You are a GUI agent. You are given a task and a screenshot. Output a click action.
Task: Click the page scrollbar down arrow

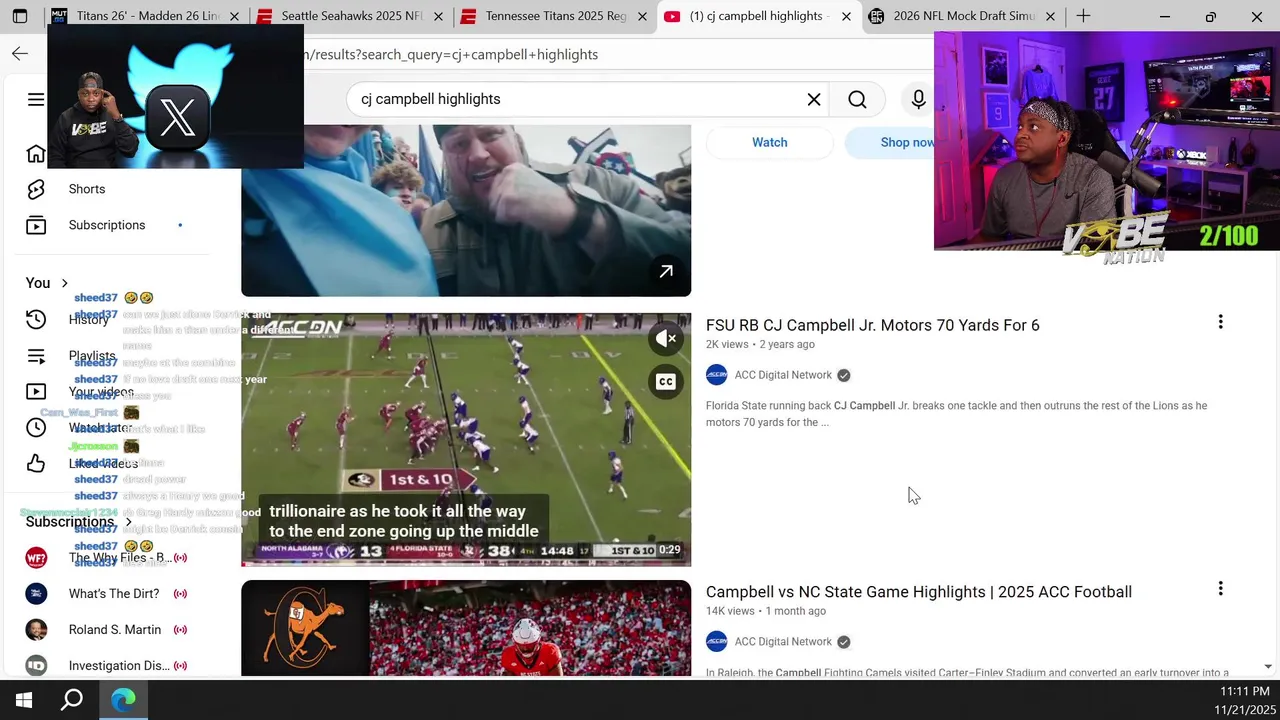tap(1268, 667)
